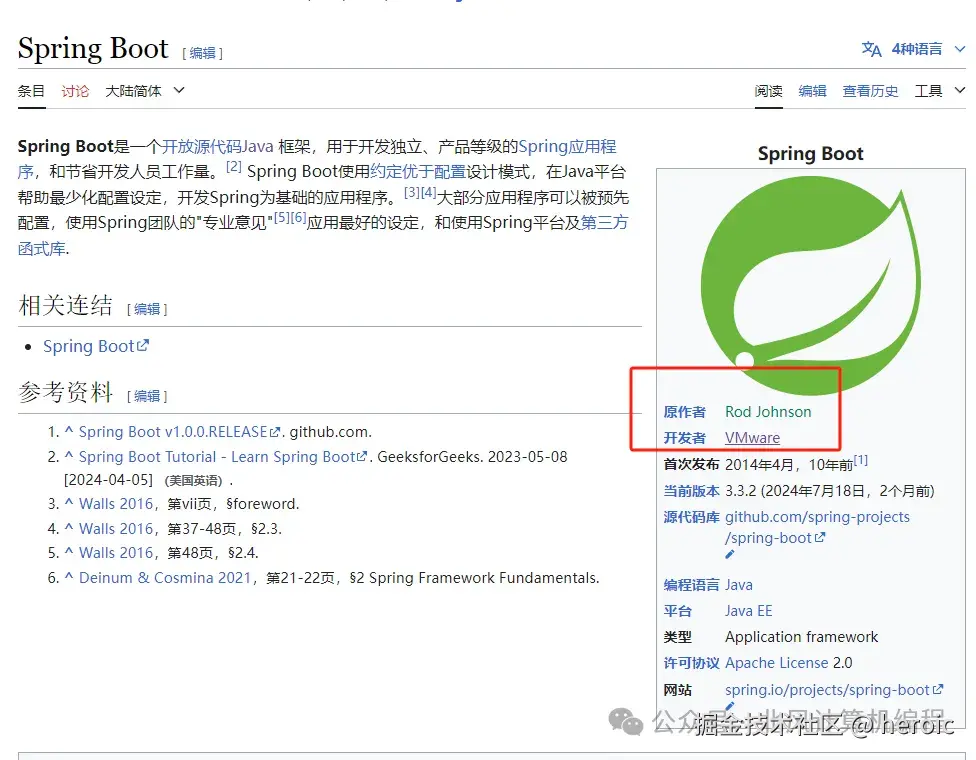Open the 查看历史 tab
Viewport: 976px width, 760px height.
870,91
